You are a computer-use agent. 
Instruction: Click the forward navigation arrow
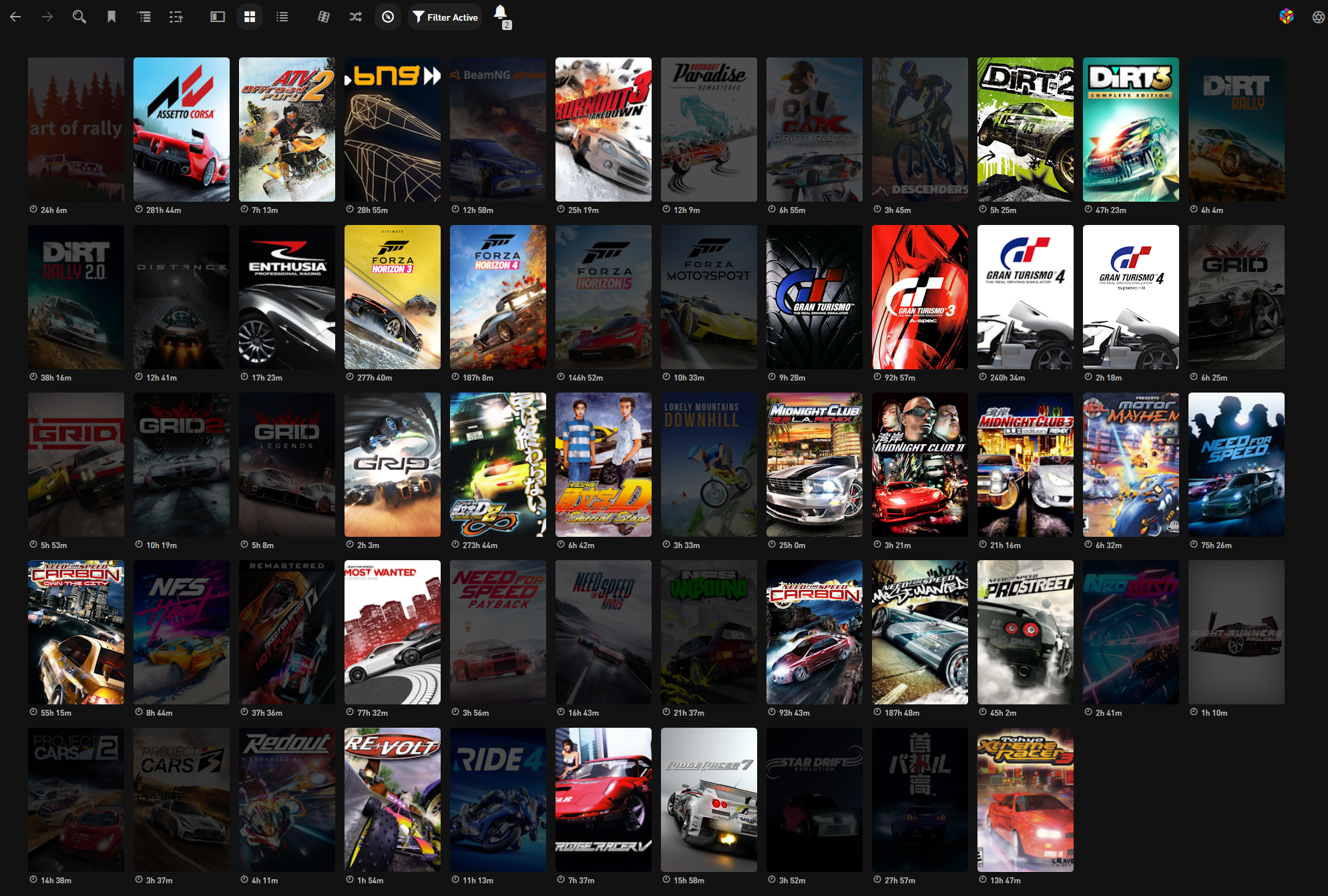click(x=47, y=17)
